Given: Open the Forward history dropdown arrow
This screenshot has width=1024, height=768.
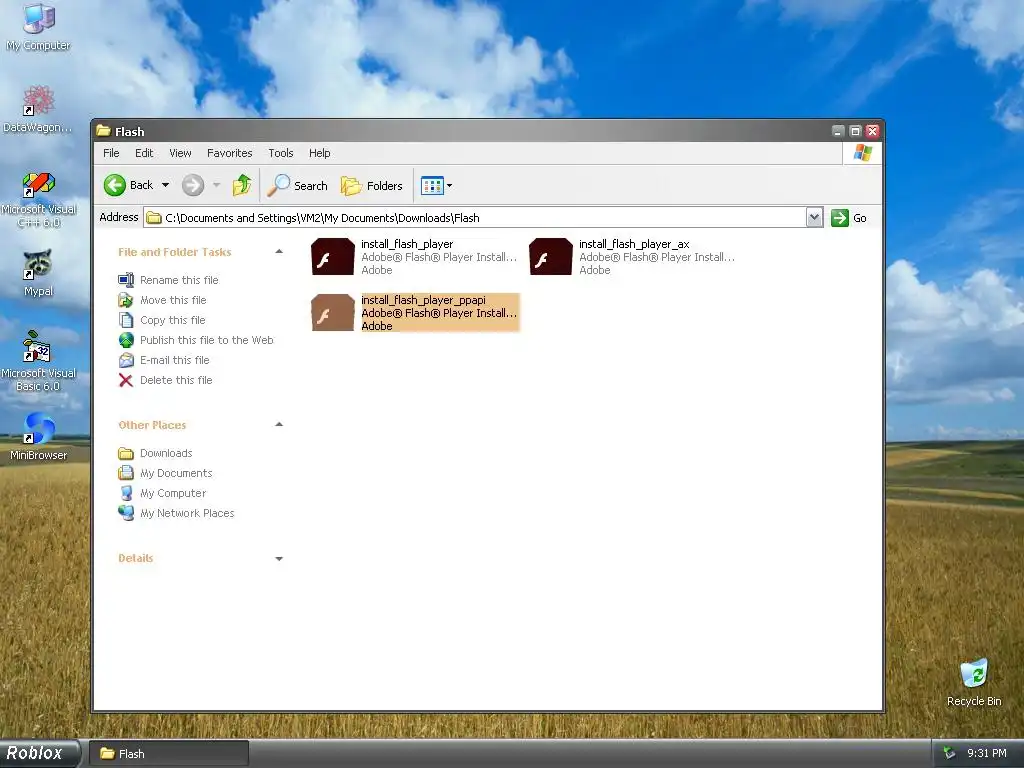Looking at the screenshot, I should pos(216,185).
